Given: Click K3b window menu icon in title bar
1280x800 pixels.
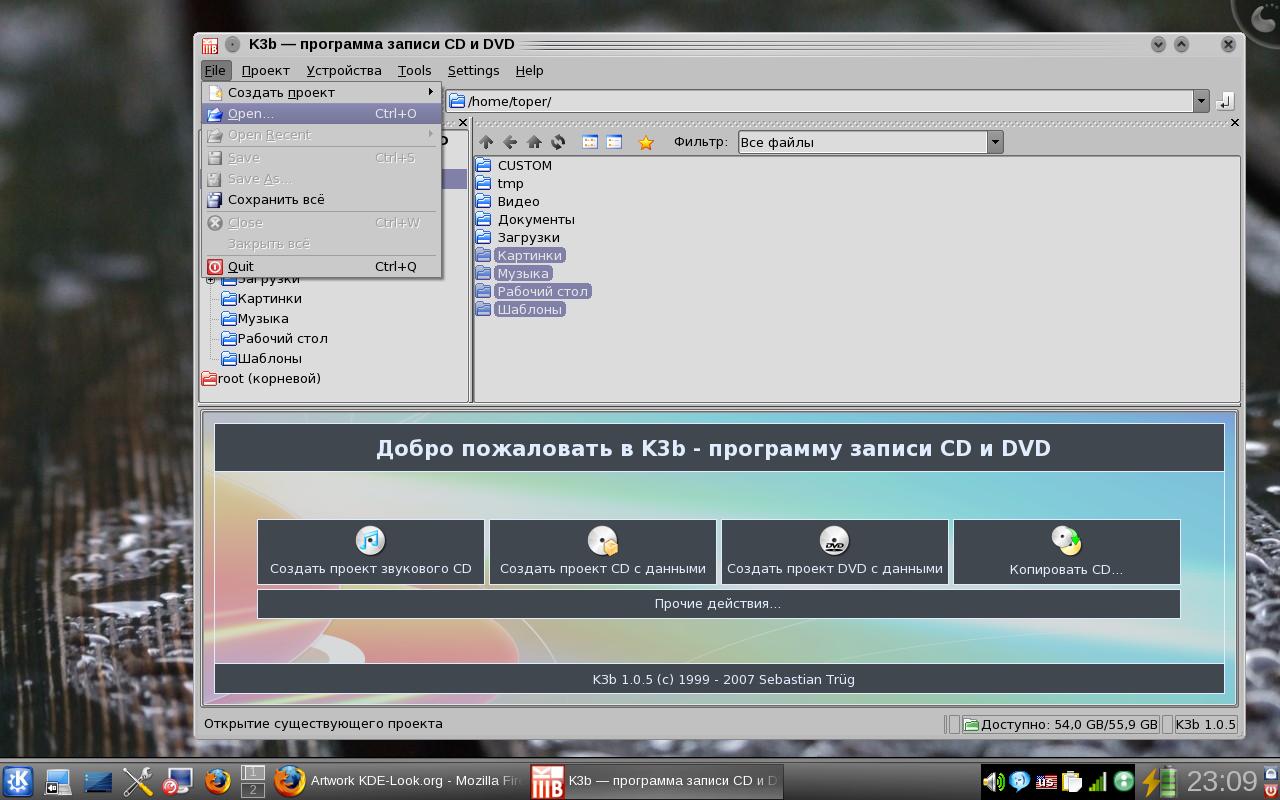Looking at the screenshot, I should pyautogui.click(x=210, y=45).
